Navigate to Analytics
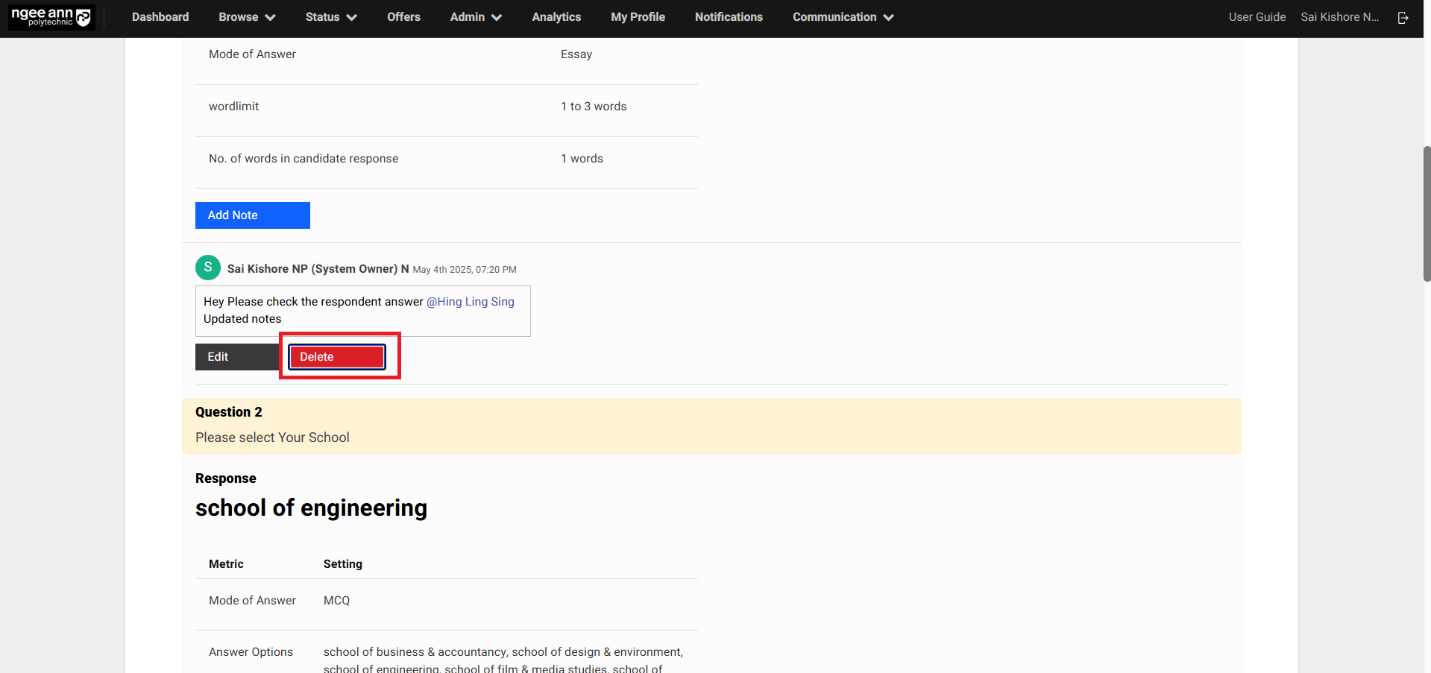This screenshot has width=1431, height=673. click(x=556, y=17)
